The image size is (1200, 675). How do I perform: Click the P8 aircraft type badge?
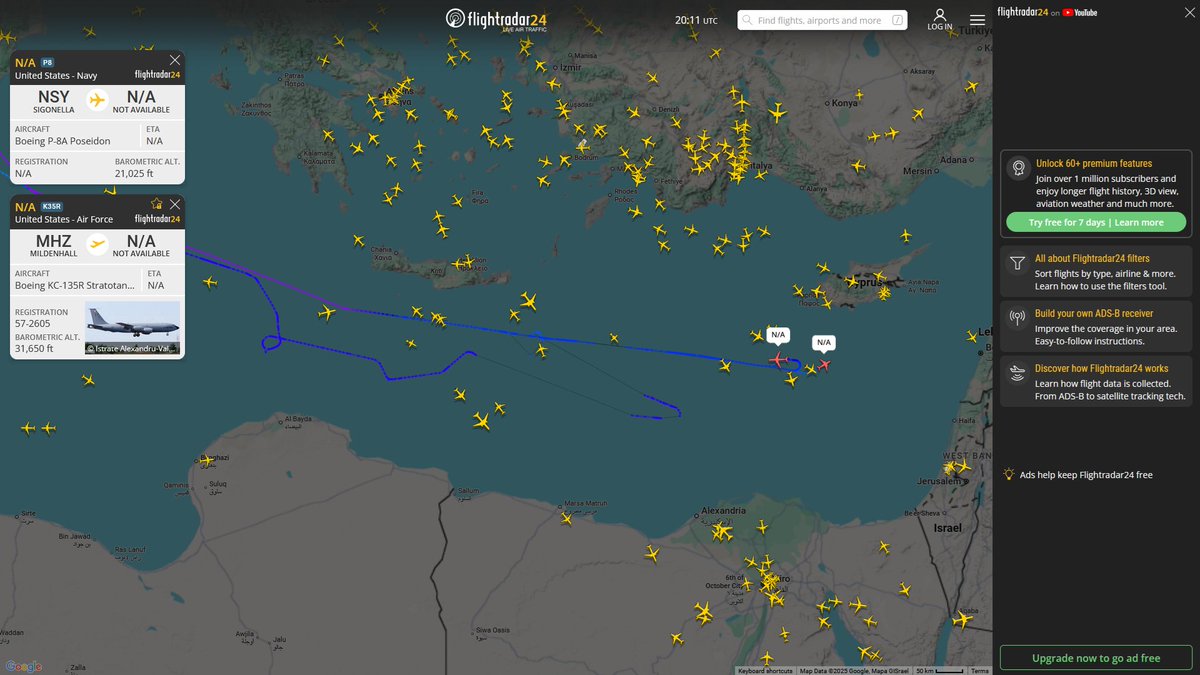click(x=48, y=63)
